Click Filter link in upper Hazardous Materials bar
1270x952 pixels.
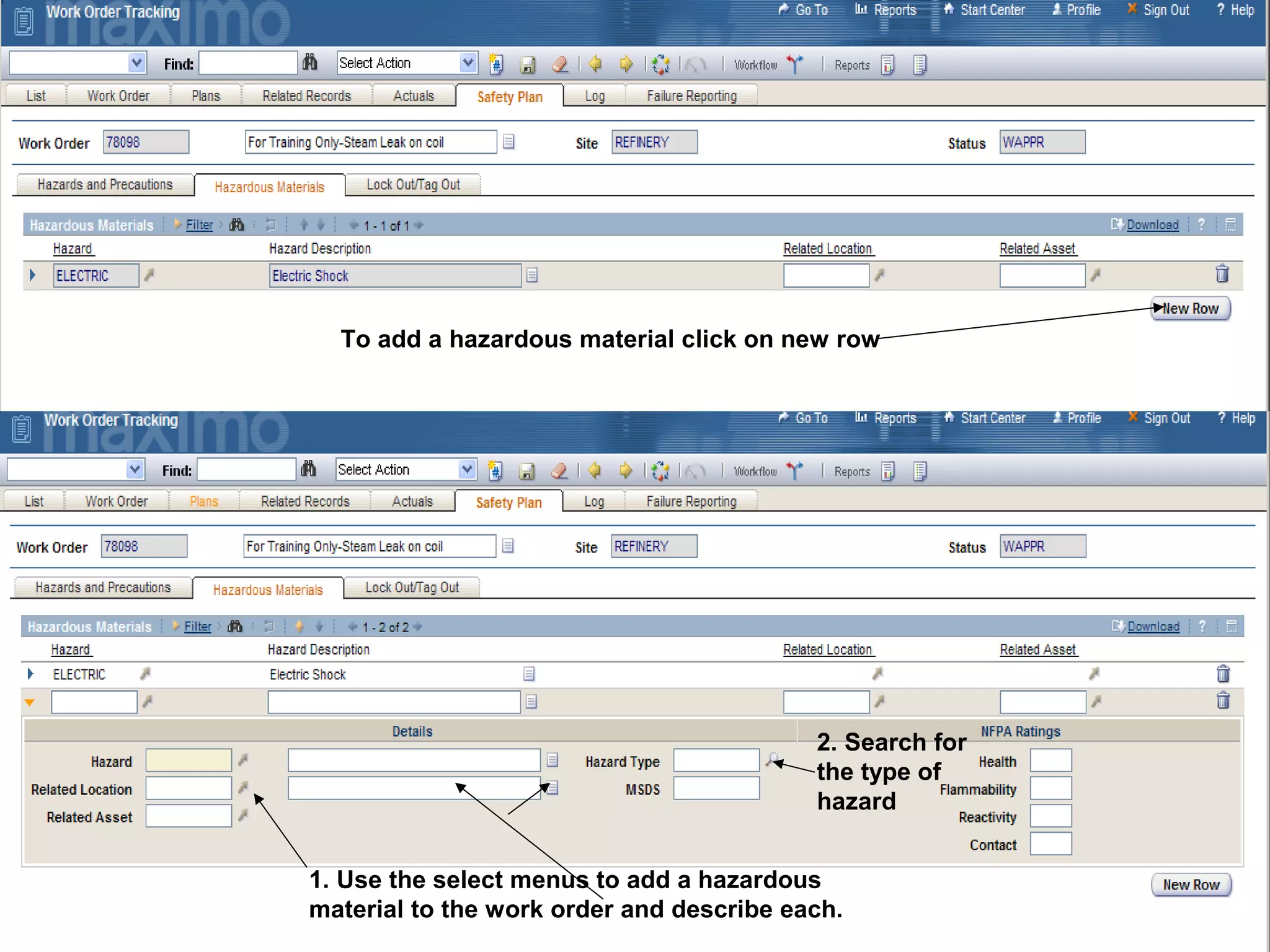199,224
